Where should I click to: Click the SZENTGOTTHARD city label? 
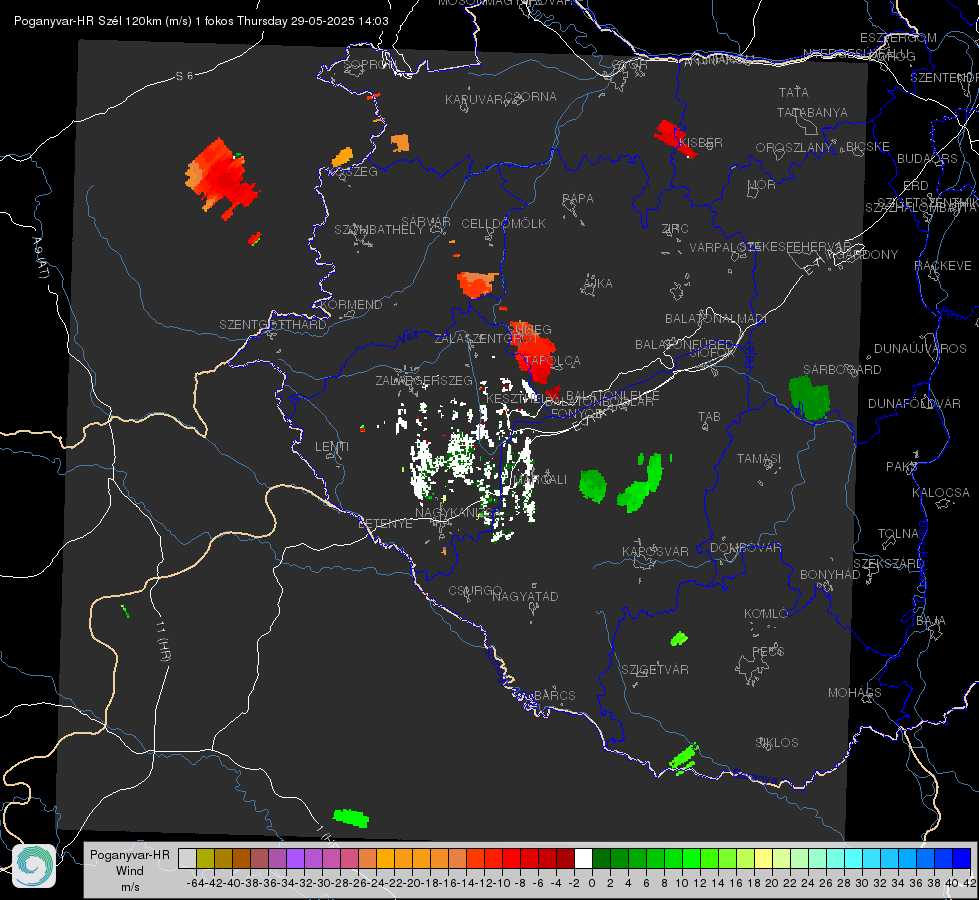pos(273,325)
